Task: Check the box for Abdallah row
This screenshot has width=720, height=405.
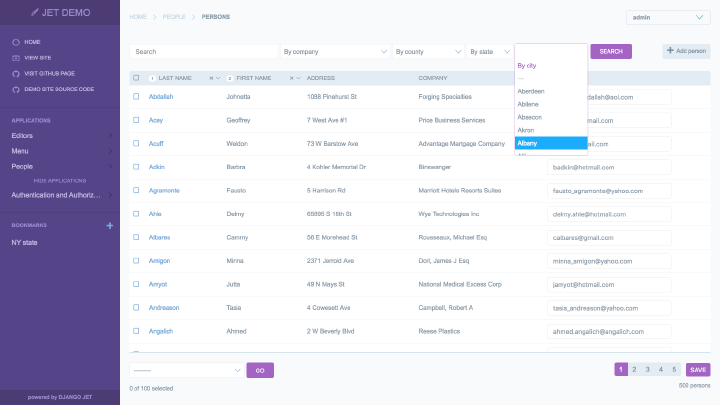Action: coord(136,96)
